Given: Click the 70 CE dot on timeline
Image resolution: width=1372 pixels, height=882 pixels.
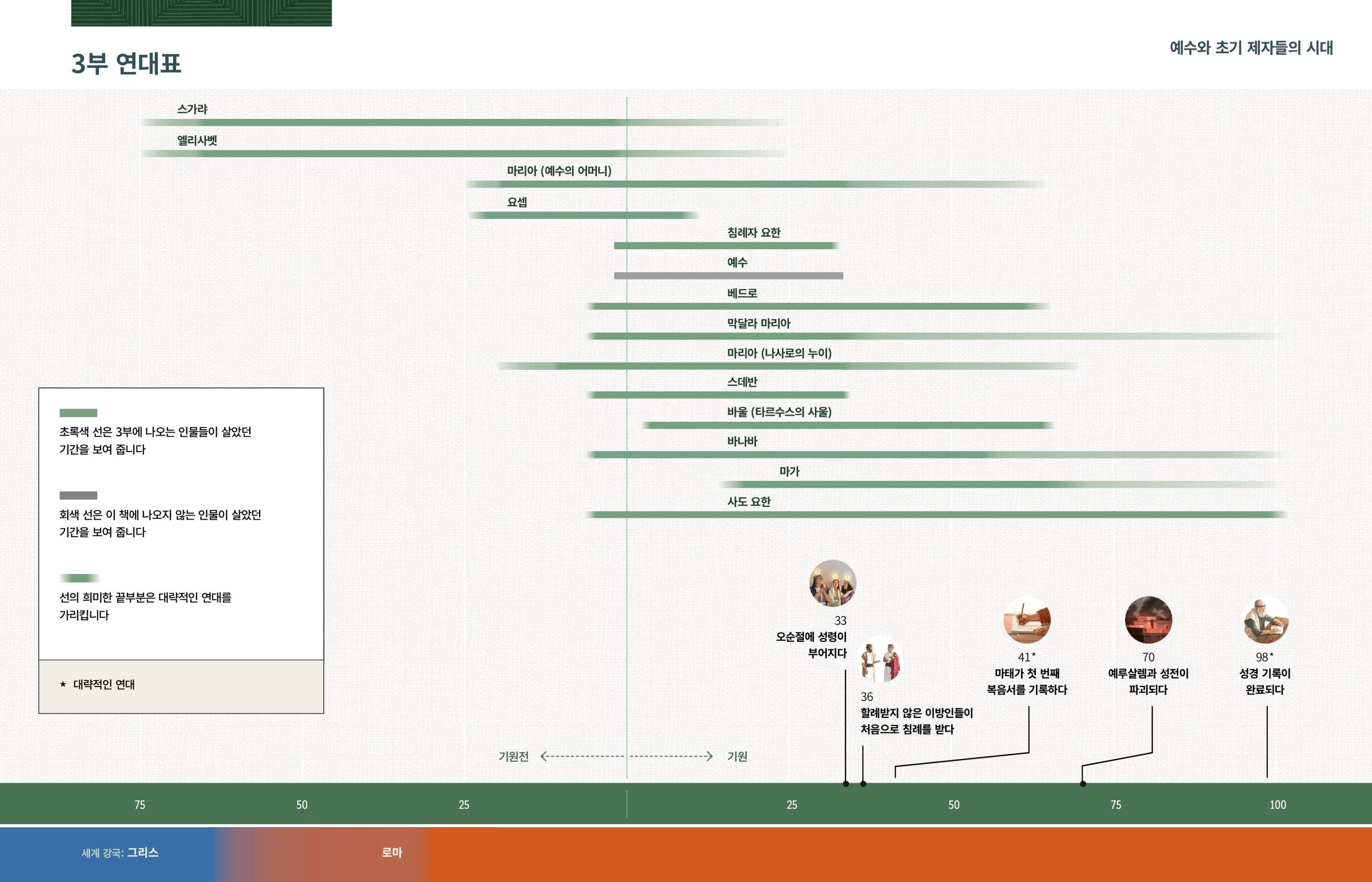Looking at the screenshot, I should click(x=1083, y=784).
